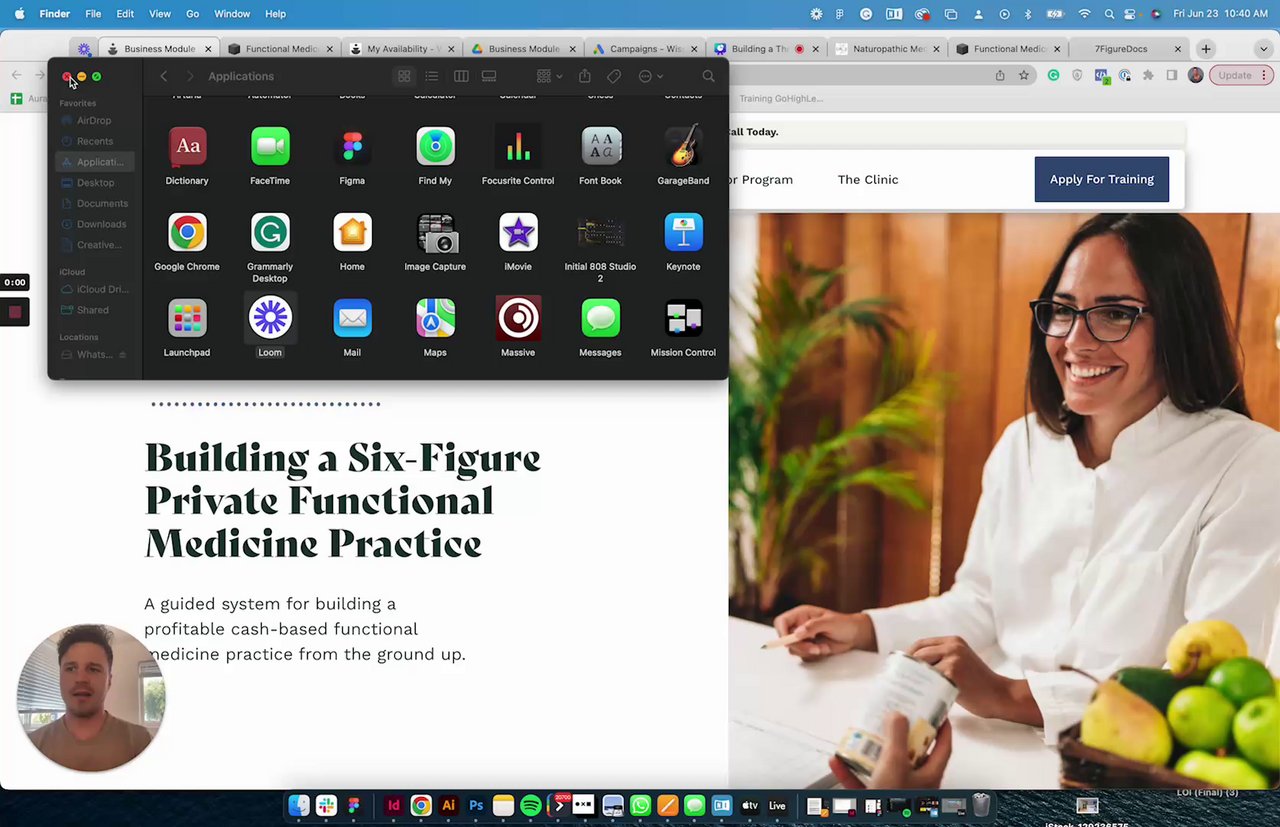Select the GarageBand app icon

coord(684,147)
